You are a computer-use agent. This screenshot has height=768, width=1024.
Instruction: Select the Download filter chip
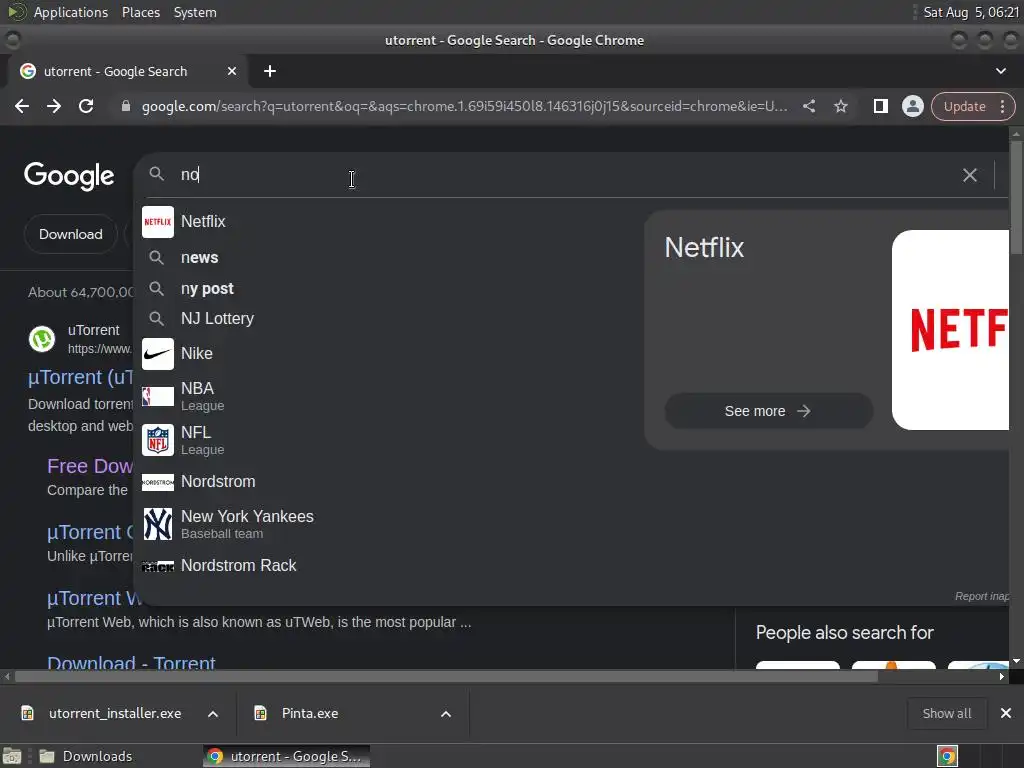click(71, 234)
